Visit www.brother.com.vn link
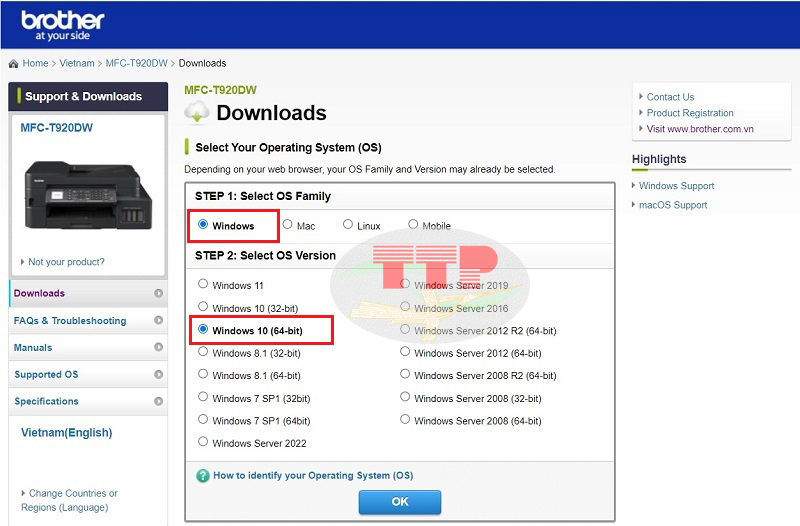This screenshot has width=800, height=526. click(700, 129)
